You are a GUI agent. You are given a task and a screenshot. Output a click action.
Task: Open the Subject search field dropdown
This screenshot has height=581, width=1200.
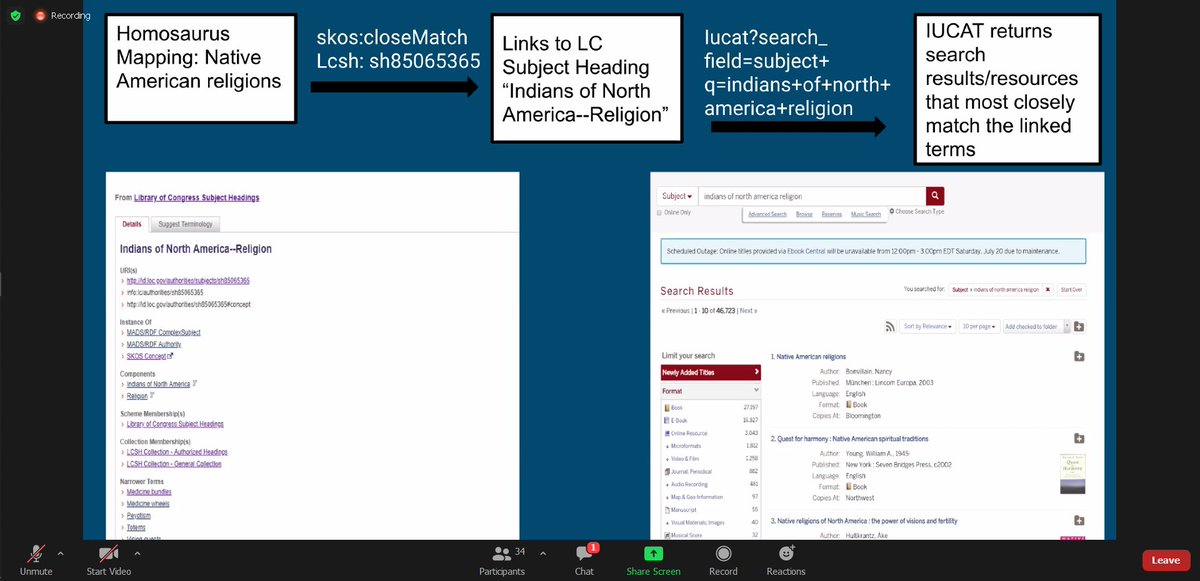click(677, 196)
